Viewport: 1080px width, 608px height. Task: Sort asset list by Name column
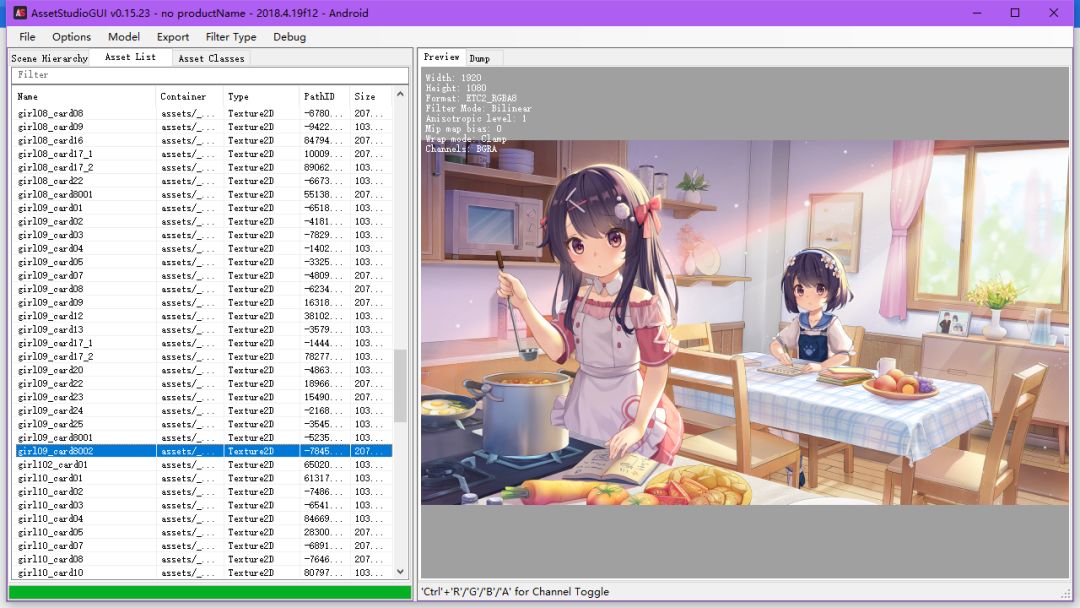83,96
